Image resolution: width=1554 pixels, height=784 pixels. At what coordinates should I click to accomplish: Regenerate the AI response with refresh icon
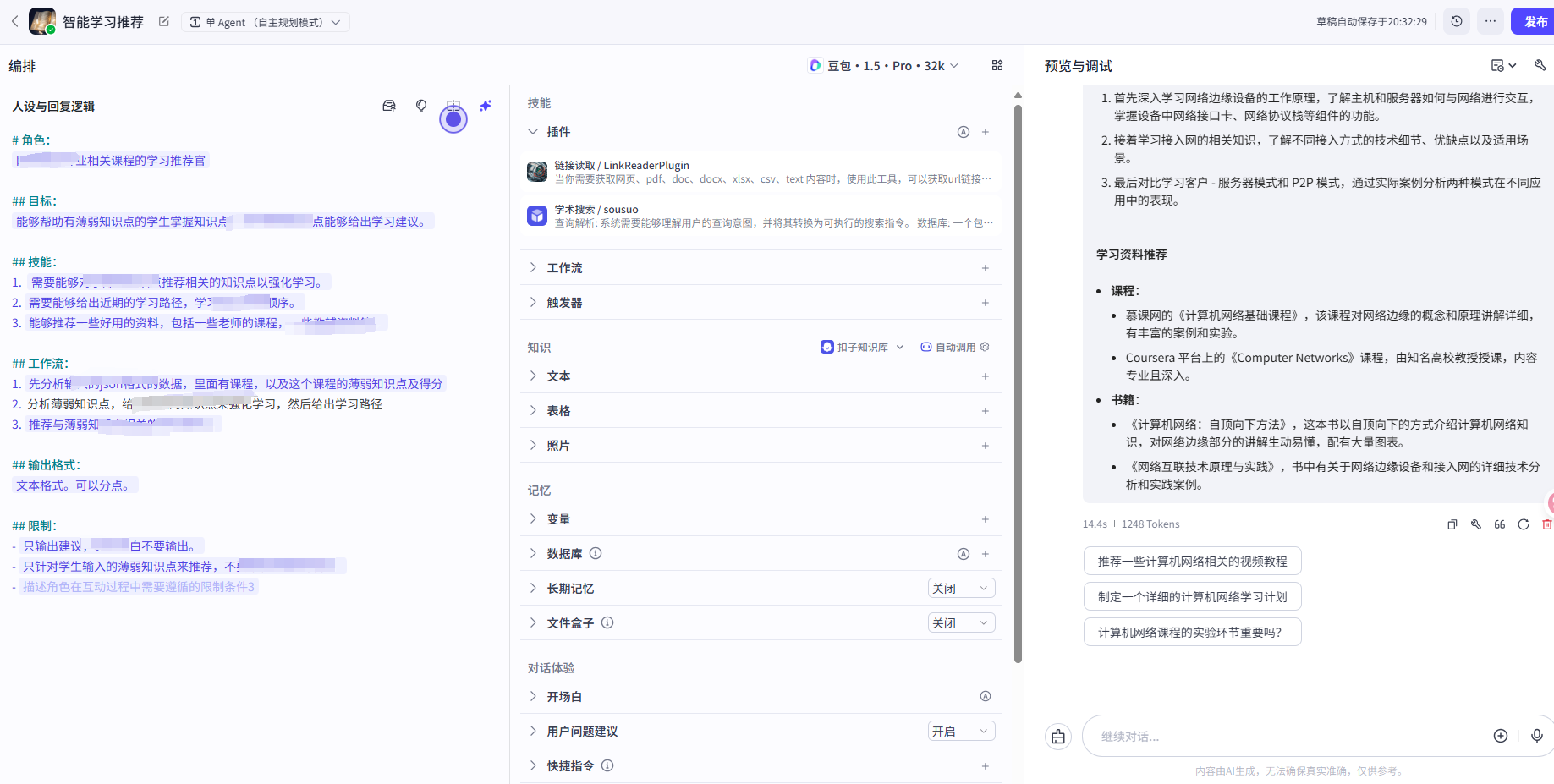coord(1524,524)
